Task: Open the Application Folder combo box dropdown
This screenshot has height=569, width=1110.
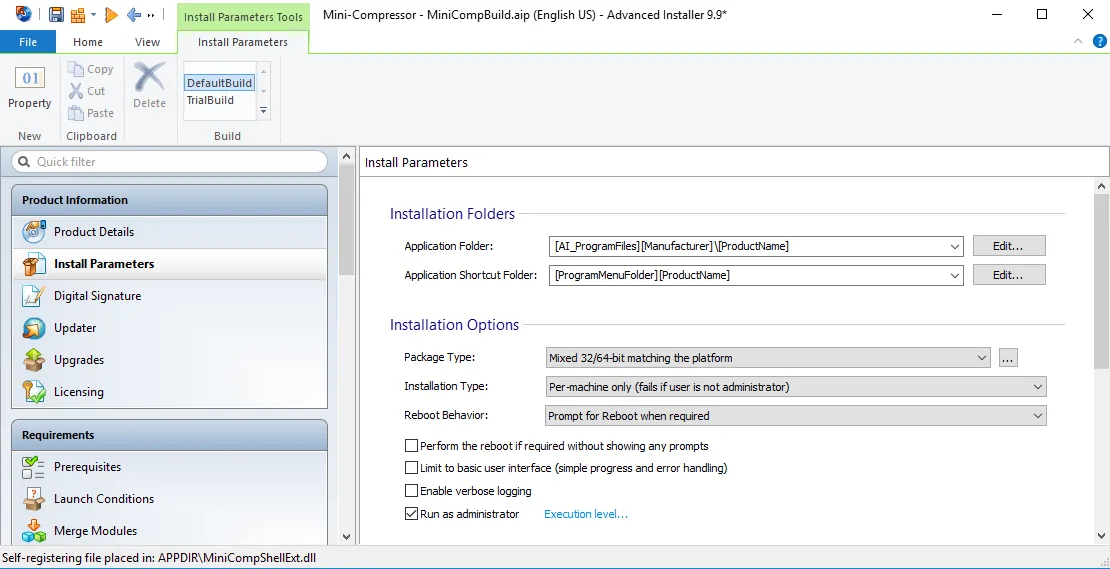Action: point(955,246)
